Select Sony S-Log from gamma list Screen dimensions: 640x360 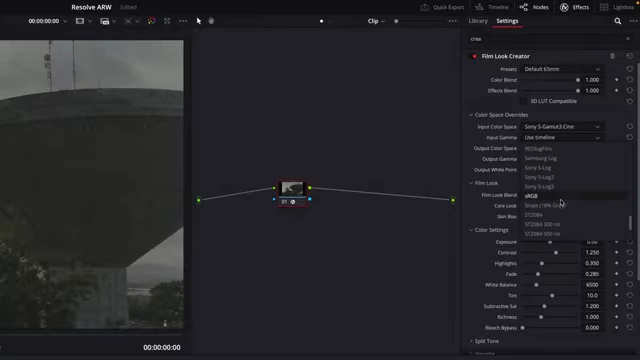click(538, 168)
